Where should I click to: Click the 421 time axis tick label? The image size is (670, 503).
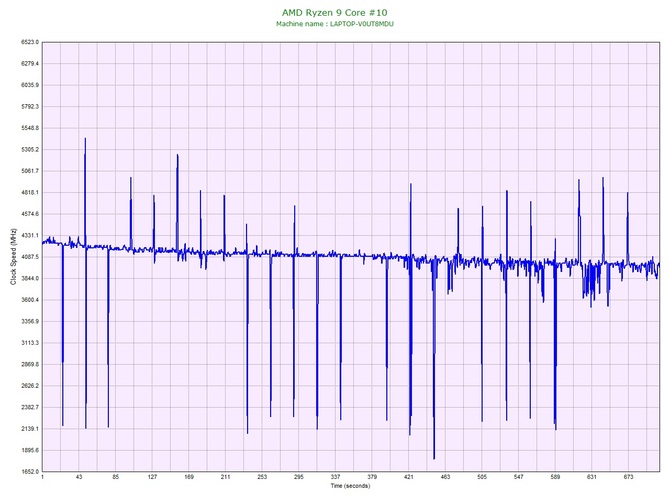click(x=409, y=477)
